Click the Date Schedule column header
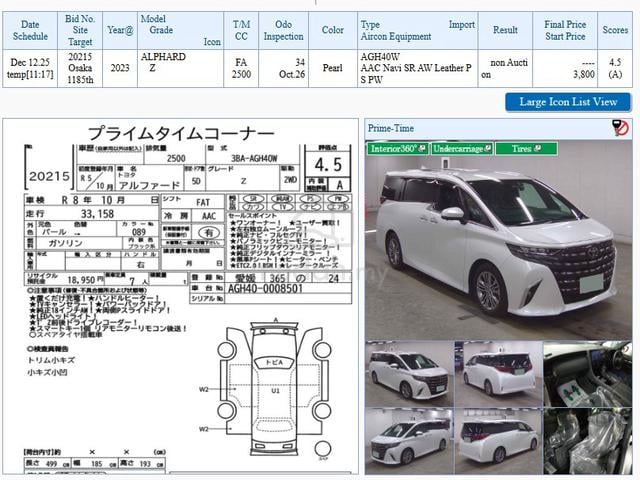The height and width of the screenshot is (480, 640). click(x=30, y=31)
